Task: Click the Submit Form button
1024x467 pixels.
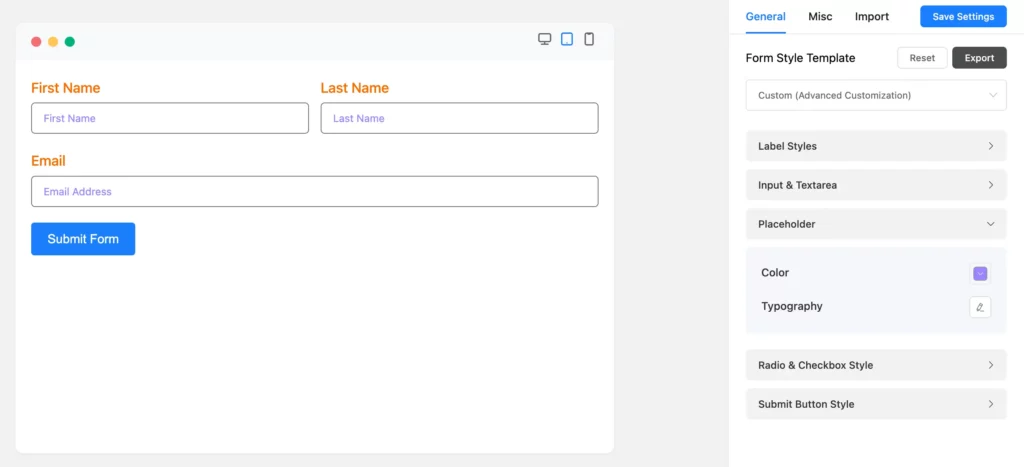Action: coord(83,239)
